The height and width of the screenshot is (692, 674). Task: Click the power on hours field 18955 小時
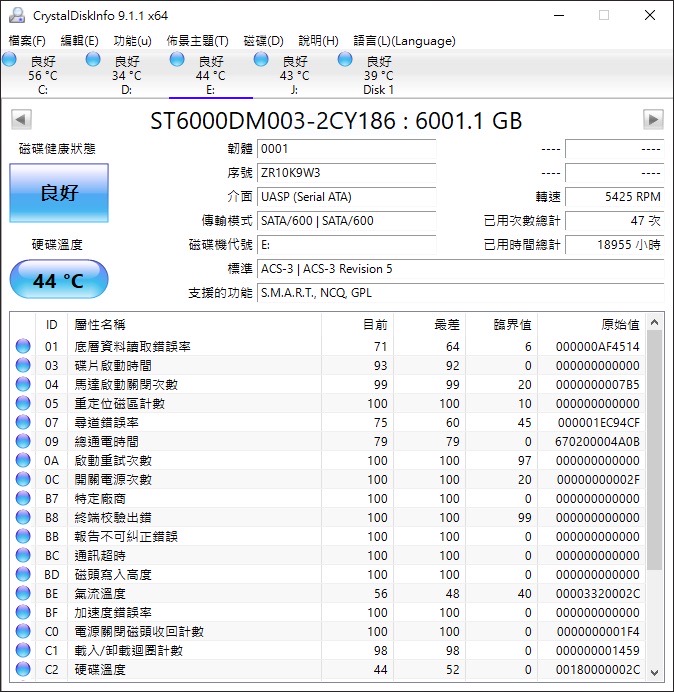coord(614,244)
